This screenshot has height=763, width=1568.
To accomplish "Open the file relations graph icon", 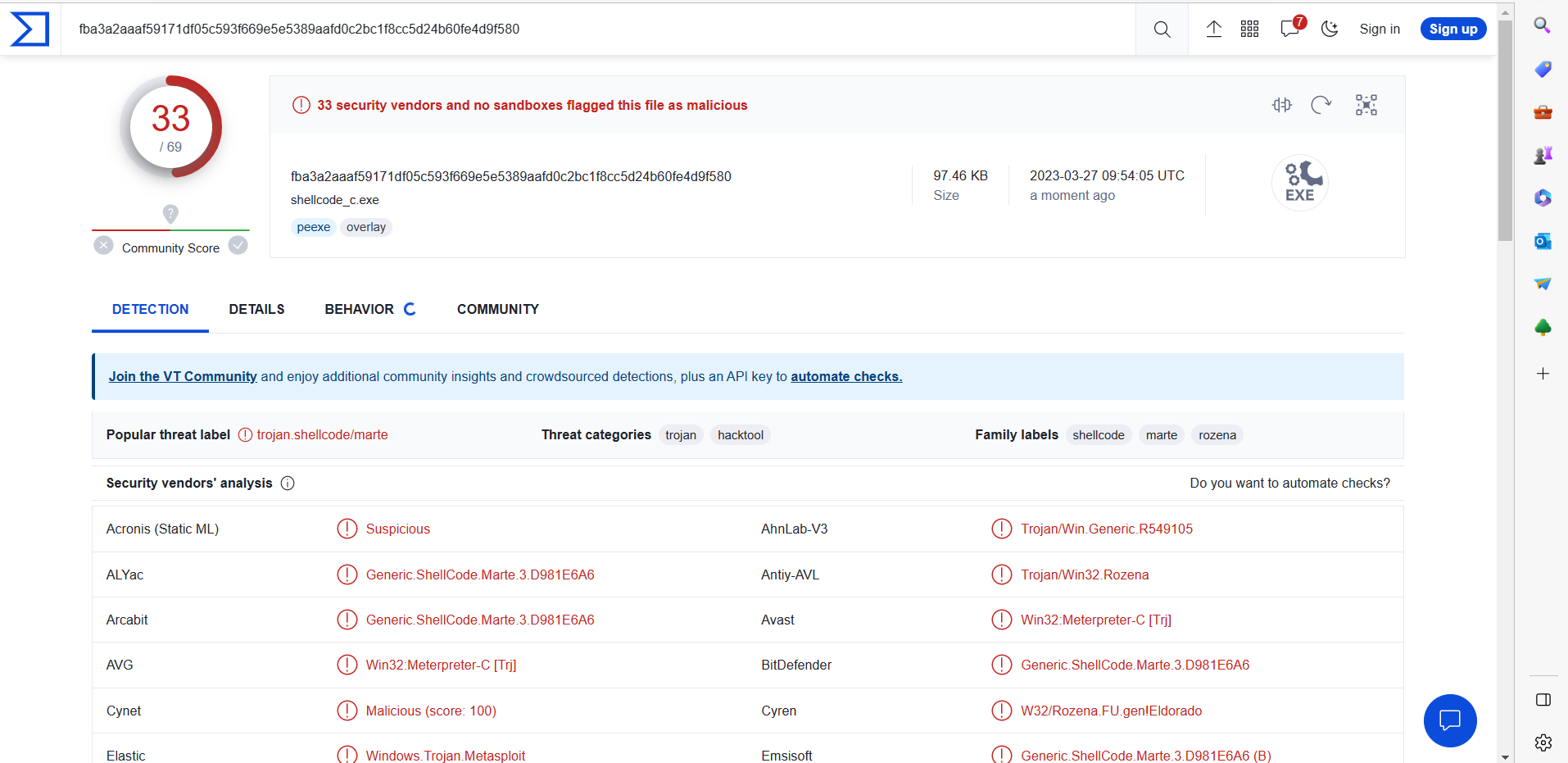I will 1366,105.
